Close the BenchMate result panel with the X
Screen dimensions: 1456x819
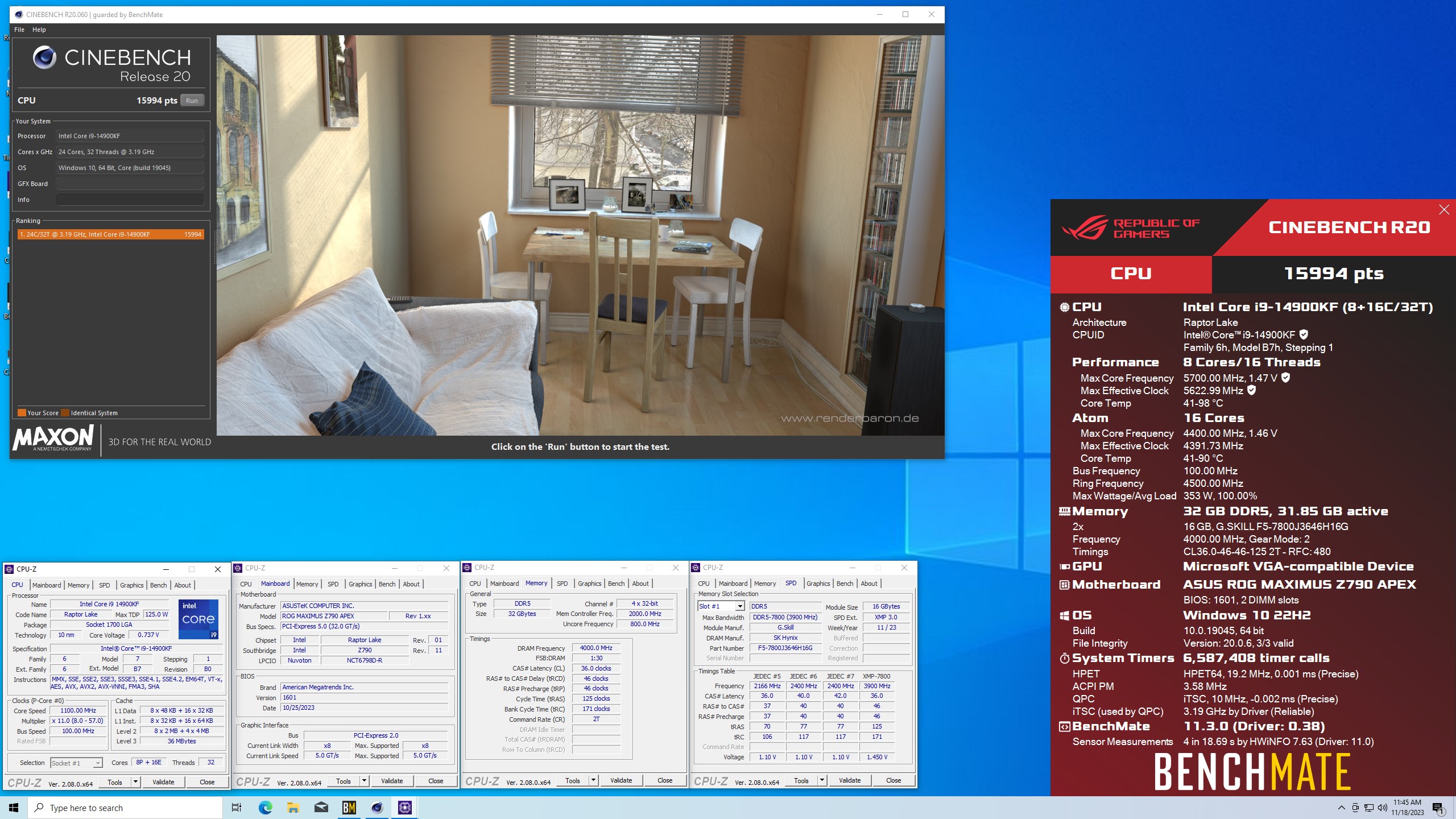(x=1444, y=210)
